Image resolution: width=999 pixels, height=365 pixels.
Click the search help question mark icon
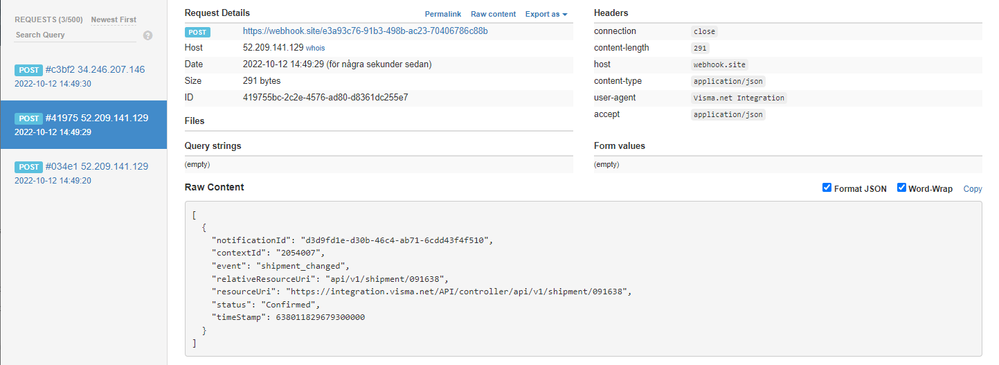[x=148, y=36]
